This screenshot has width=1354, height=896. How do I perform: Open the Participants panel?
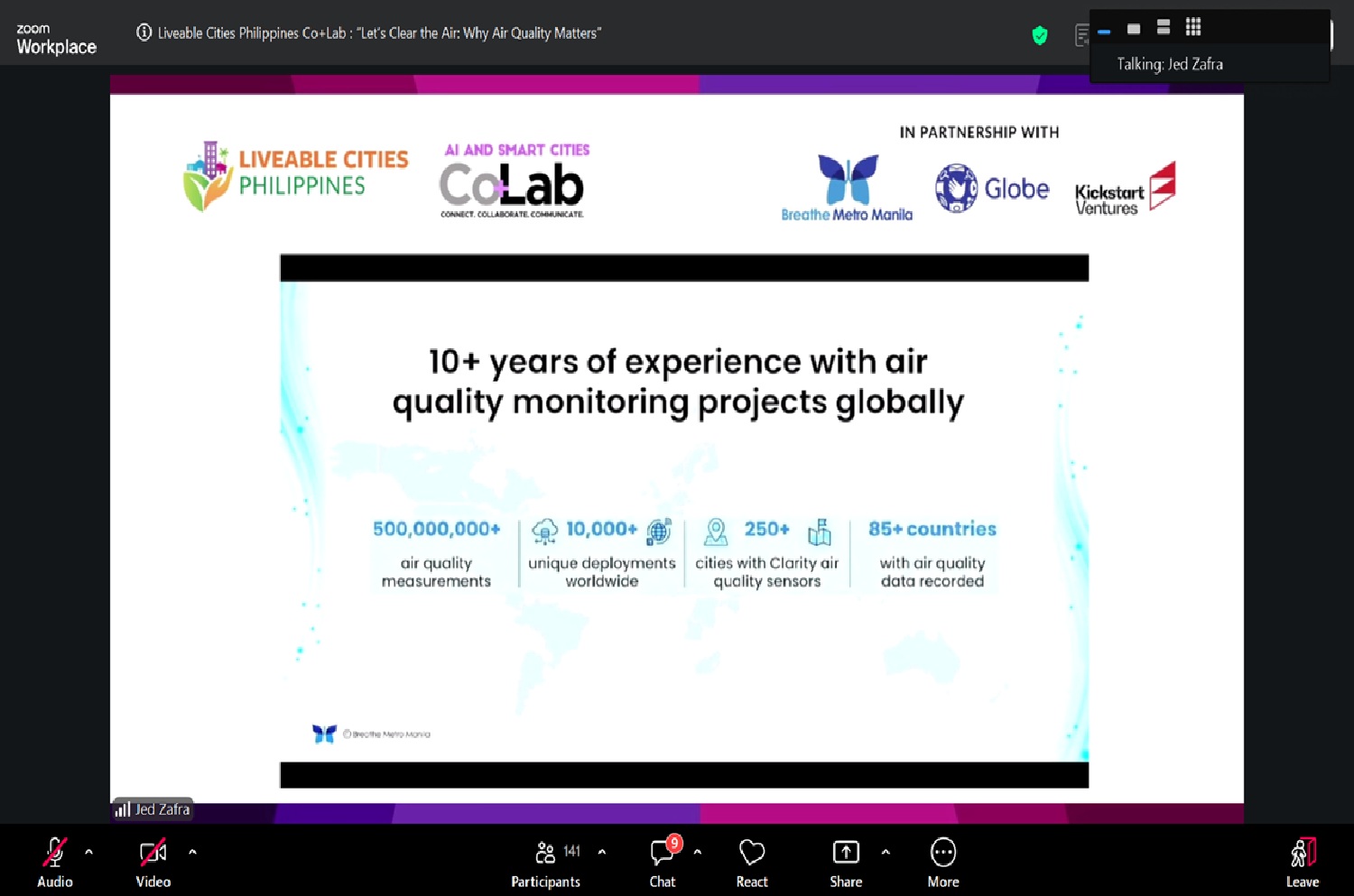(x=546, y=862)
